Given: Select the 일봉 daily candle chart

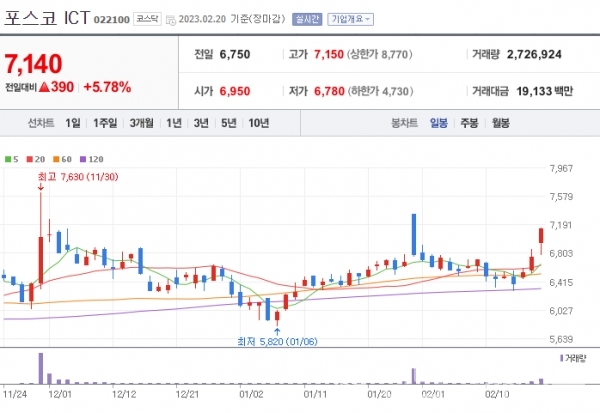Looking at the screenshot, I should point(439,123).
